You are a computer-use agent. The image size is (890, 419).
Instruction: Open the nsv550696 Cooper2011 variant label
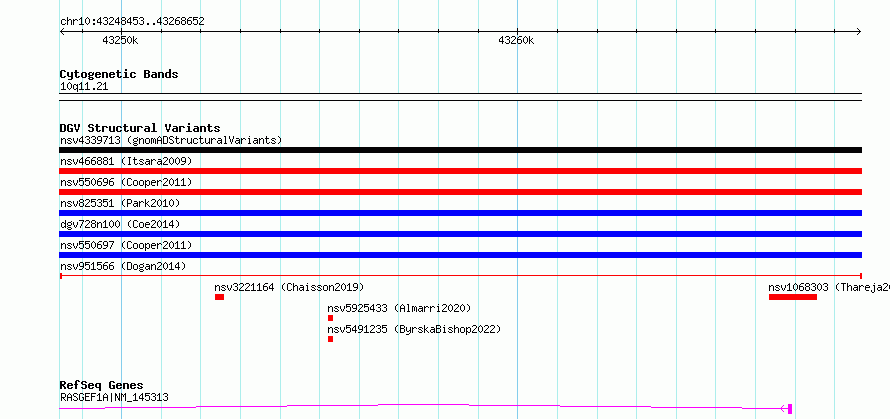pyautogui.click(x=126, y=182)
